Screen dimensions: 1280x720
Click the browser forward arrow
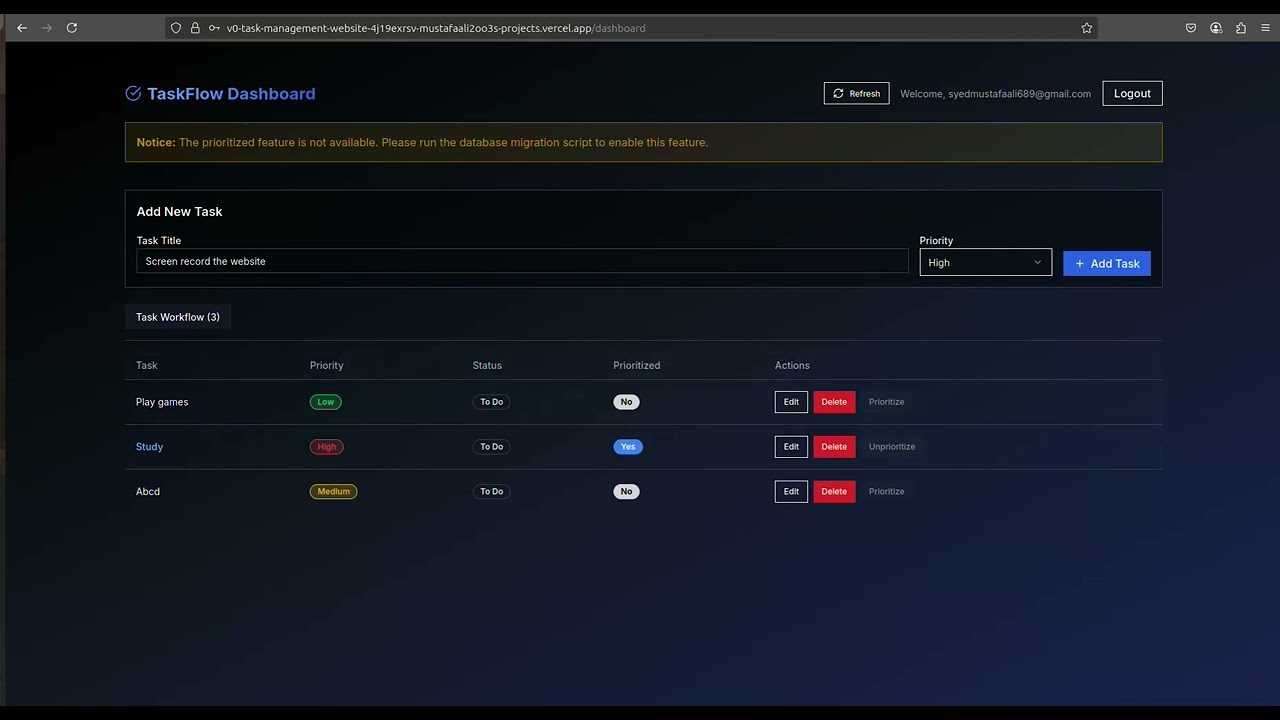[47, 28]
